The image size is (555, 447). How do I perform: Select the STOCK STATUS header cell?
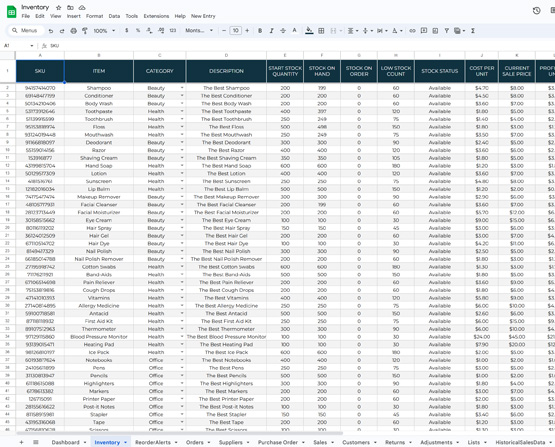point(440,71)
